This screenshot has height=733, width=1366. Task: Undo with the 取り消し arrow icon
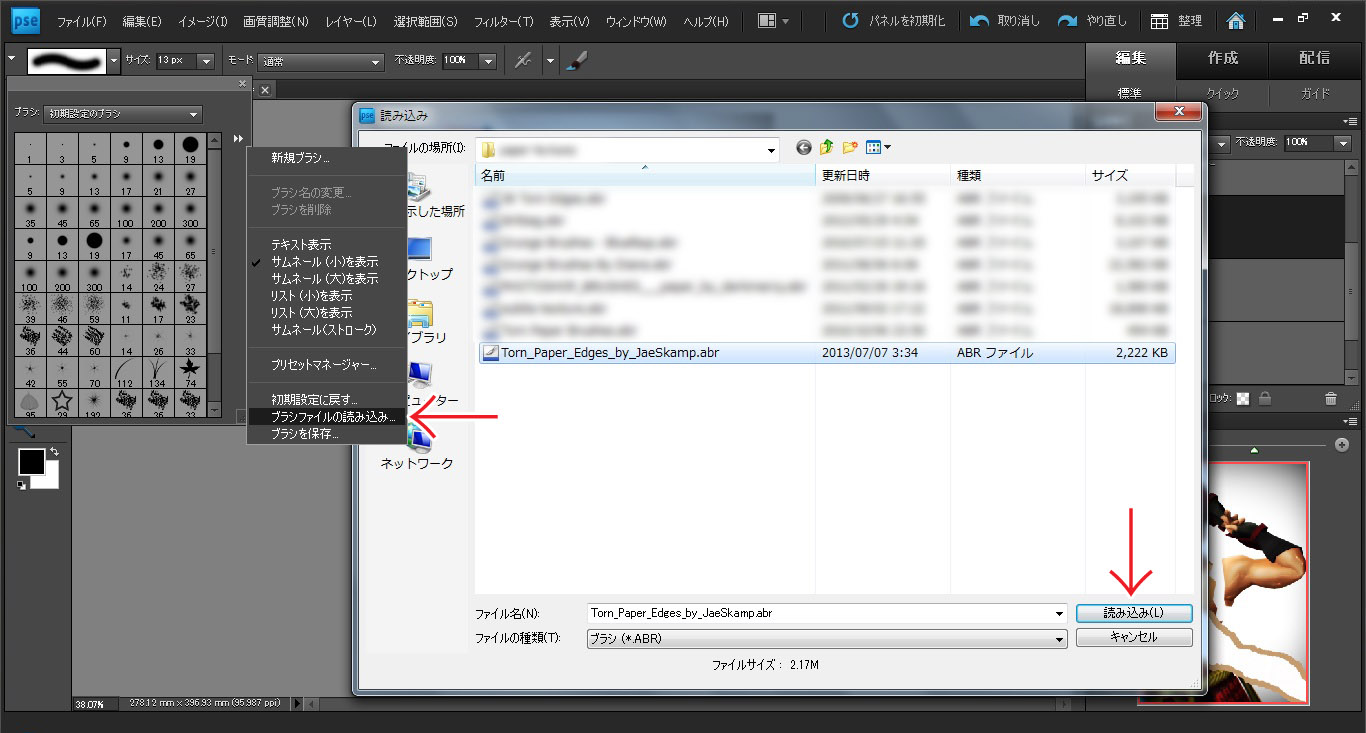(980, 21)
